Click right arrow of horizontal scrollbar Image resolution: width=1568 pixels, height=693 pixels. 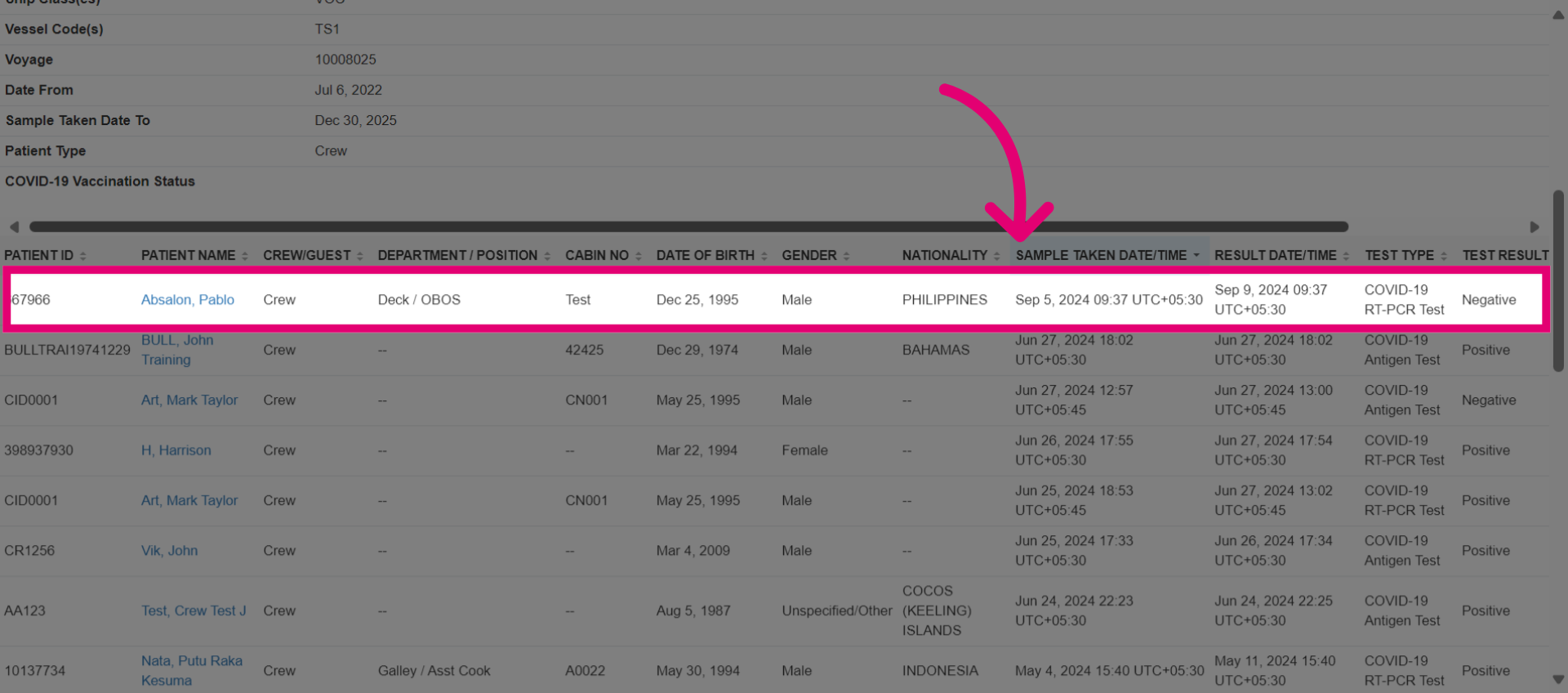pyautogui.click(x=1534, y=226)
